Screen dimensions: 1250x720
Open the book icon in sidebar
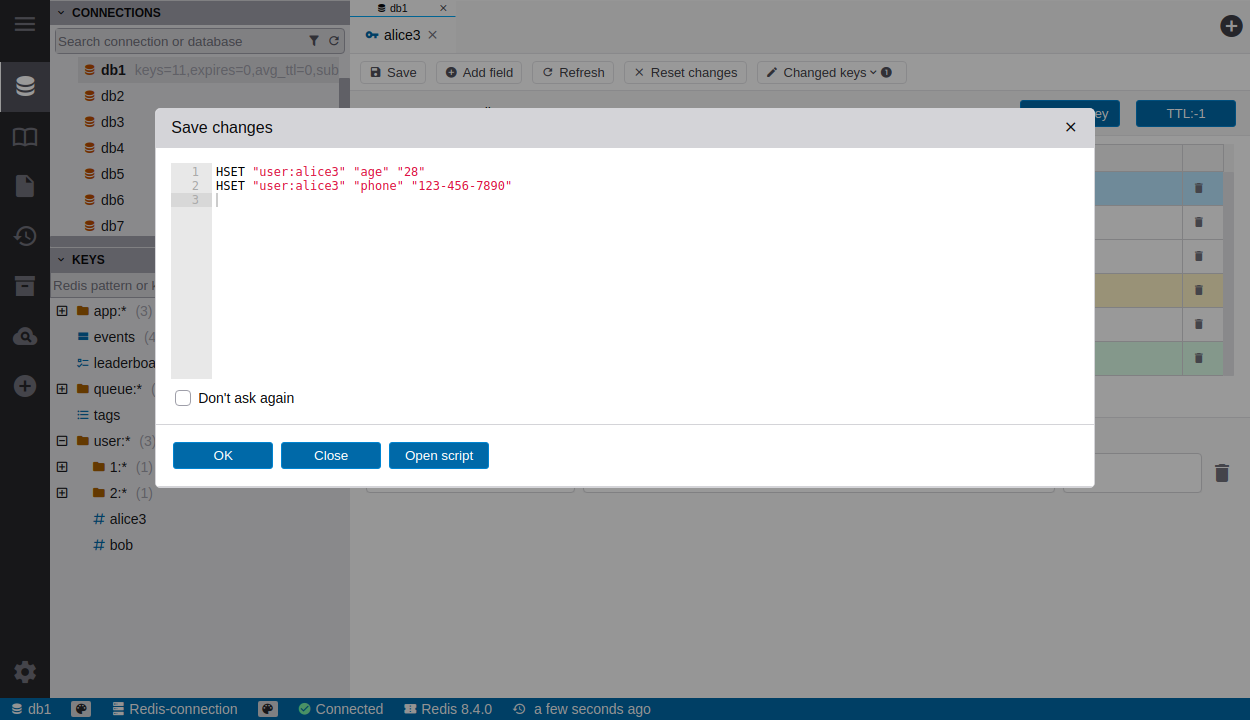coord(25,137)
